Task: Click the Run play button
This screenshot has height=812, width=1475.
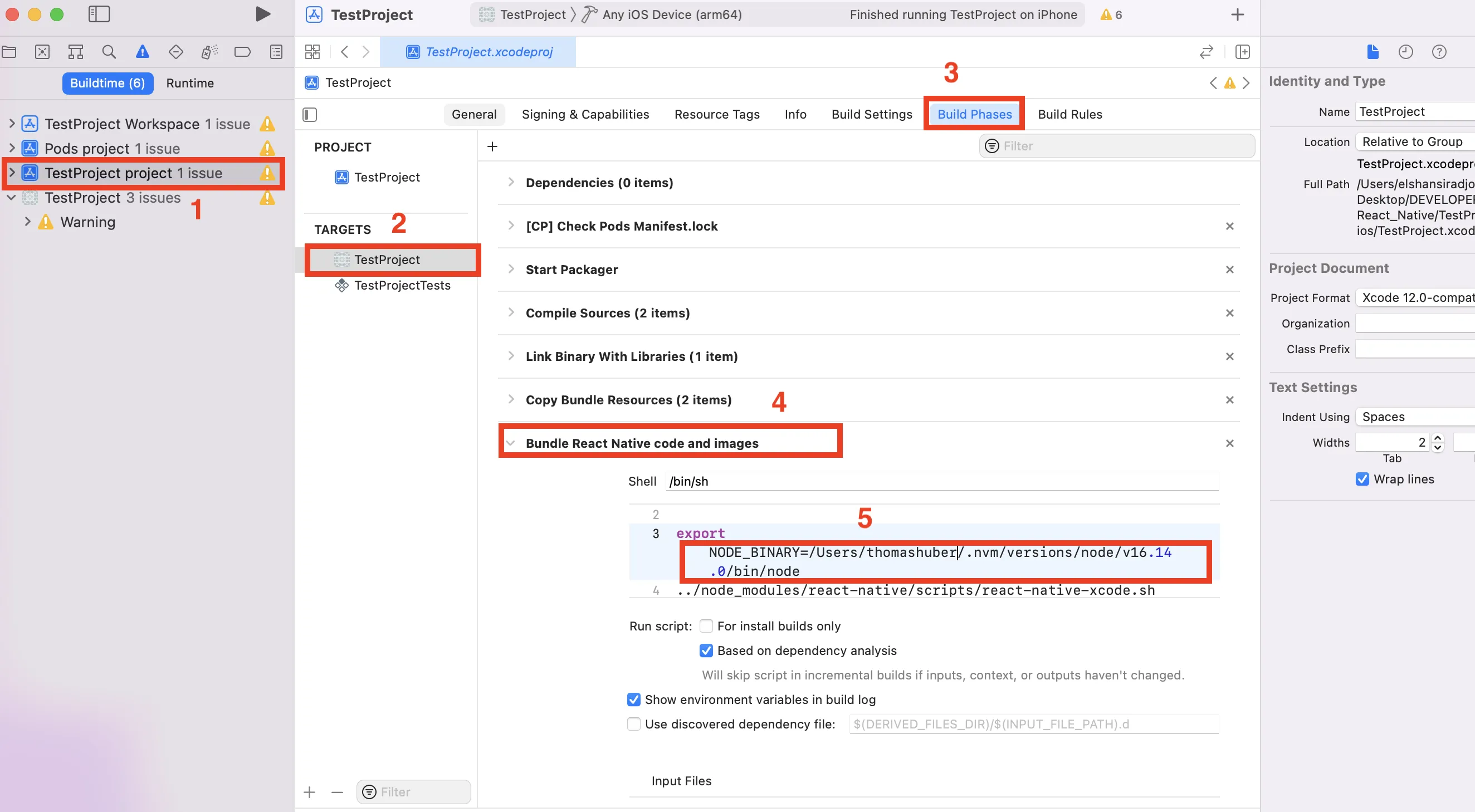Action: click(262, 14)
